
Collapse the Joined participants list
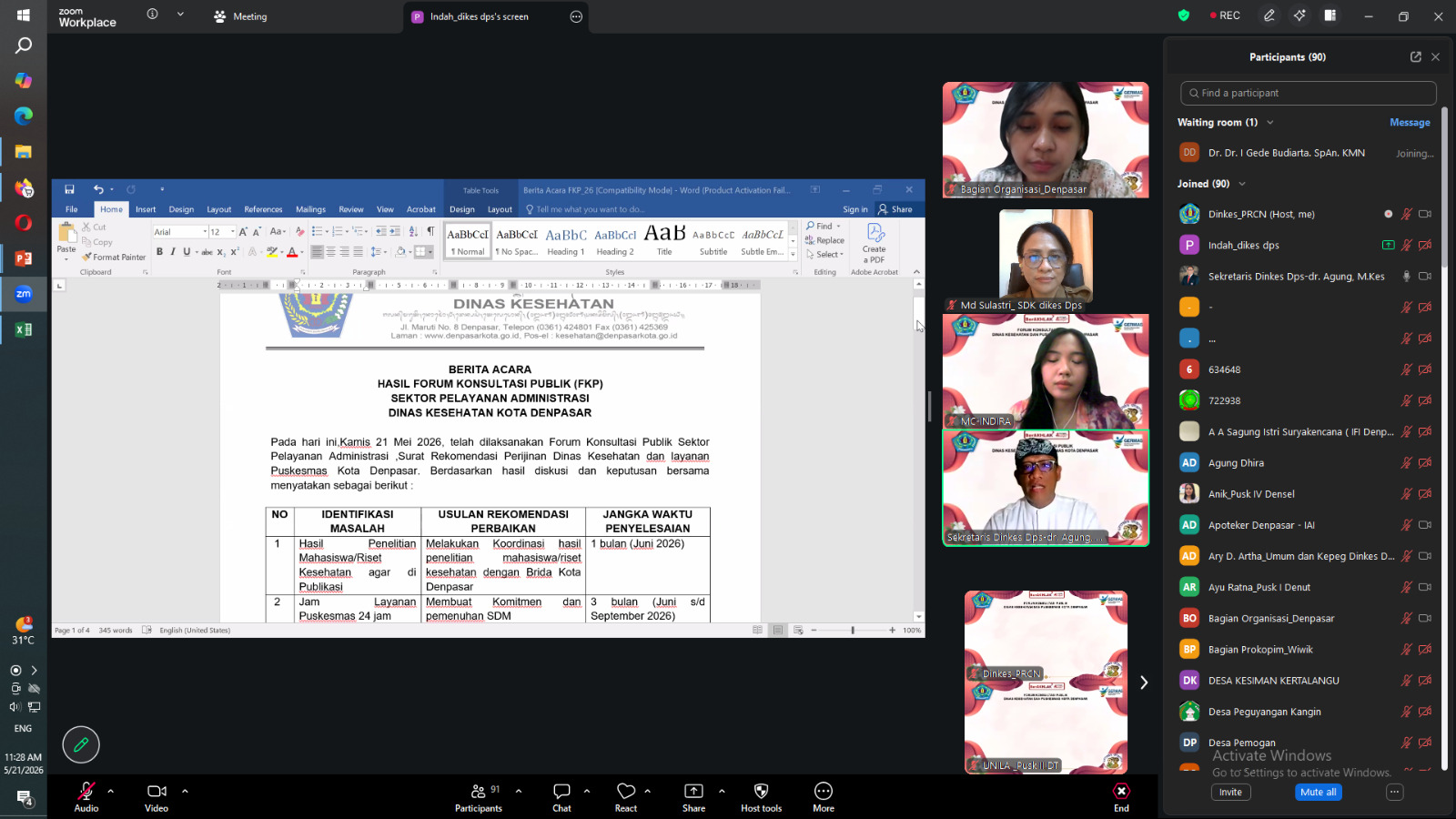pyautogui.click(x=1242, y=184)
